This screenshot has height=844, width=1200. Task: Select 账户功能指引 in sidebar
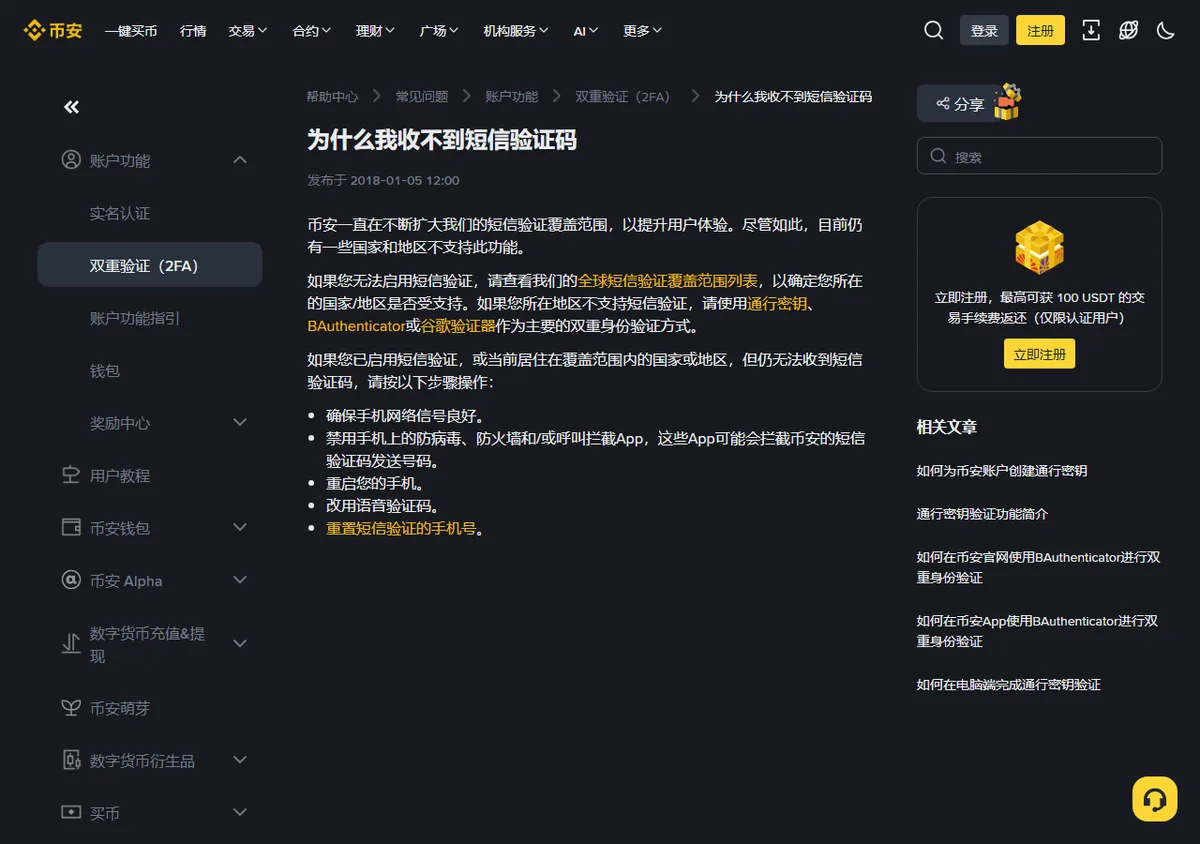pyautogui.click(x=135, y=318)
